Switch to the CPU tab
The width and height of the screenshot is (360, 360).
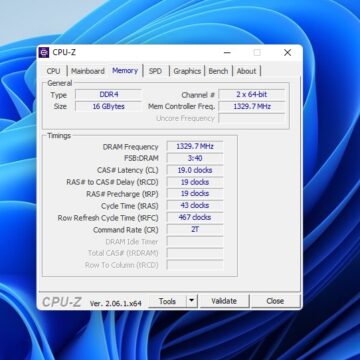[x=53, y=71]
